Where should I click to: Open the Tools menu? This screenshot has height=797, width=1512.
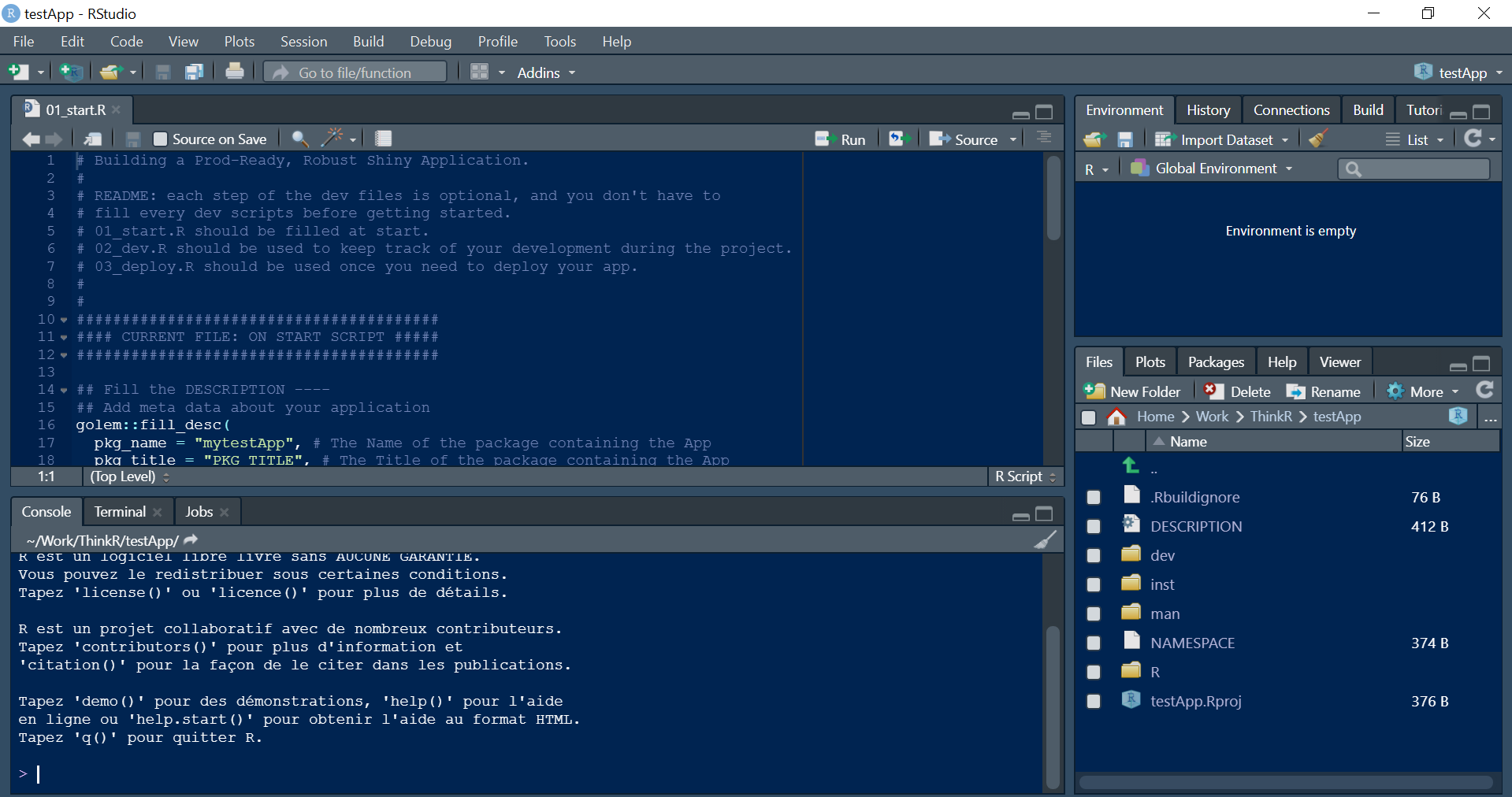559,41
